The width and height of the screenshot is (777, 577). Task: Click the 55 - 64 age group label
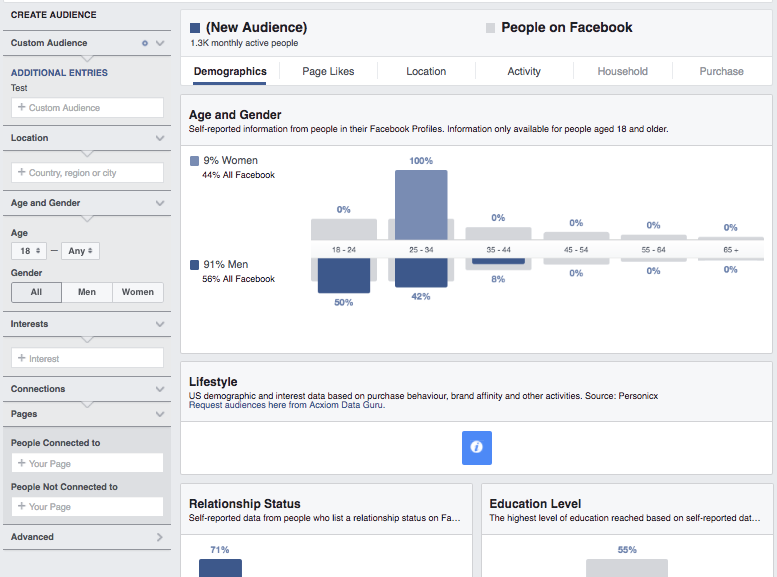653,250
